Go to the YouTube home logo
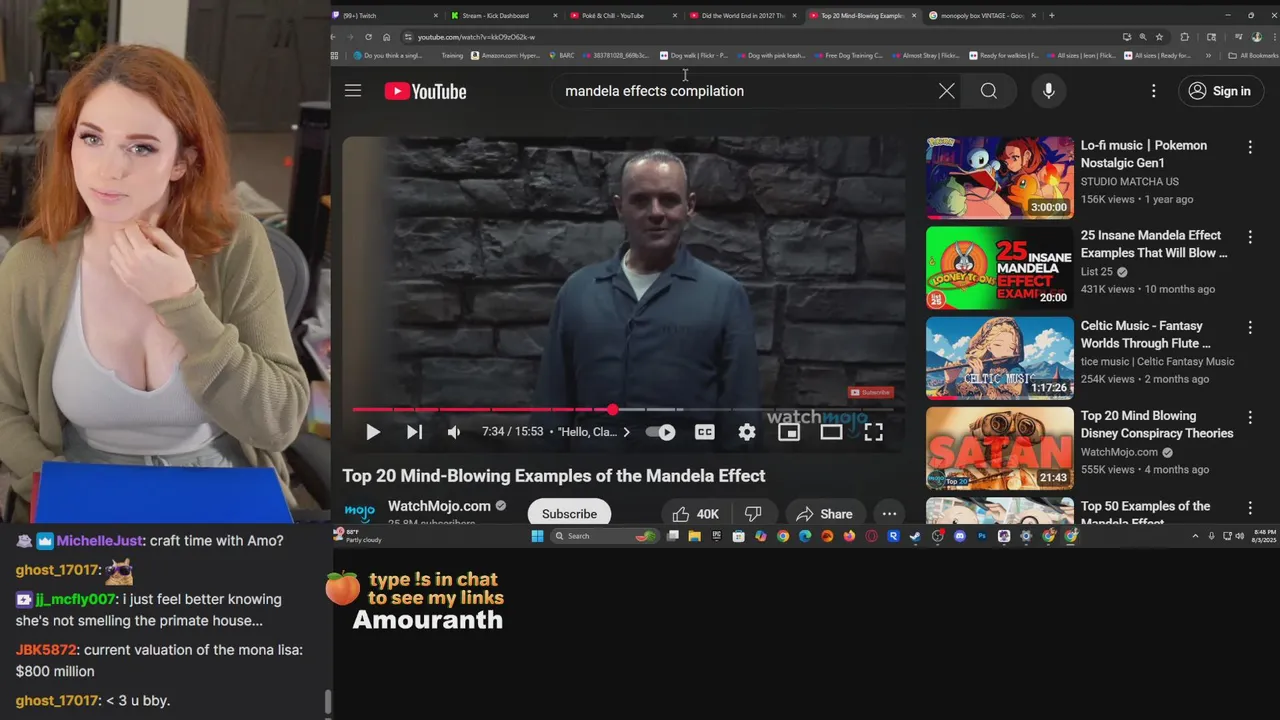1280x720 pixels. 425,91
